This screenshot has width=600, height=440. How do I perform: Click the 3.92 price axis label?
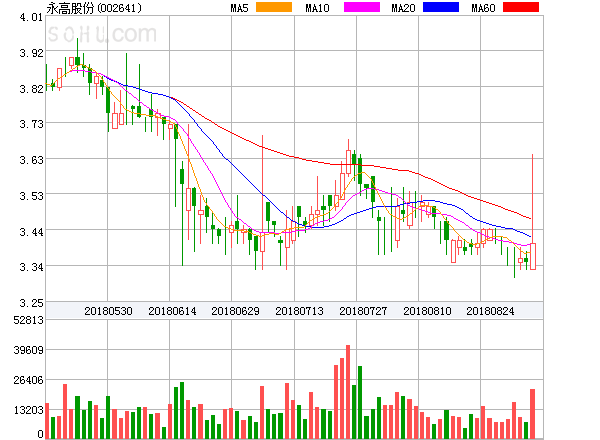(x=31, y=53)
